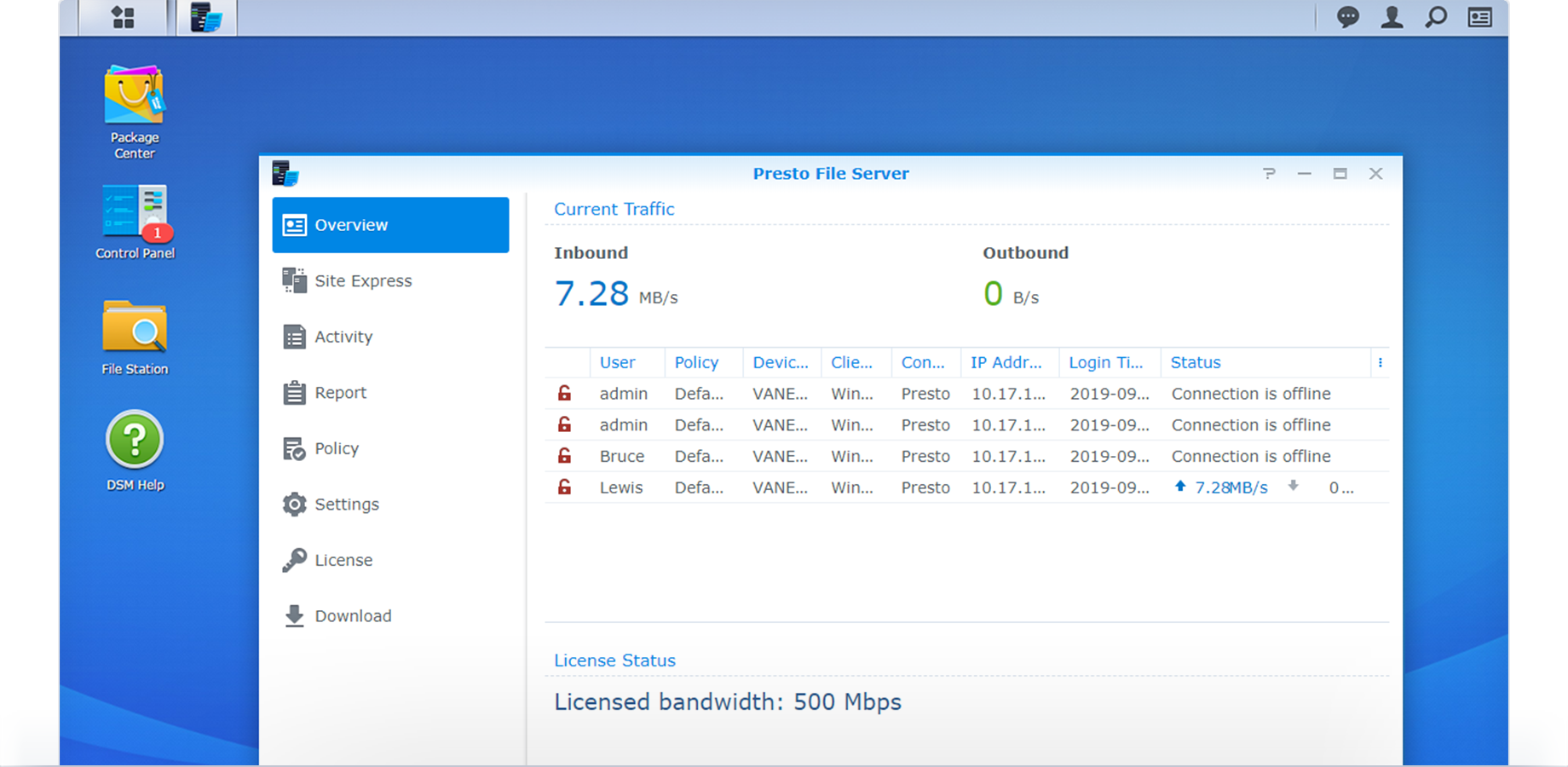The height and width of the screenshot is (767, 1568).
Task: Open the notifications chat bubble icon
Action: (x=1347, y=17)
